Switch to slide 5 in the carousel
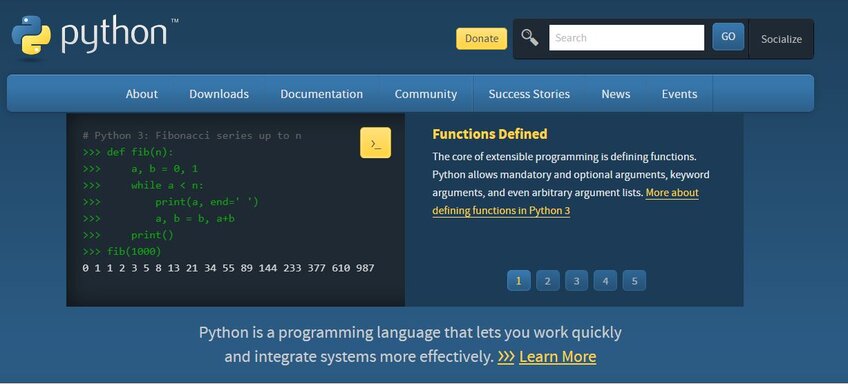The image size is (848, 384). pyautogui.click(x=634, y=281)
